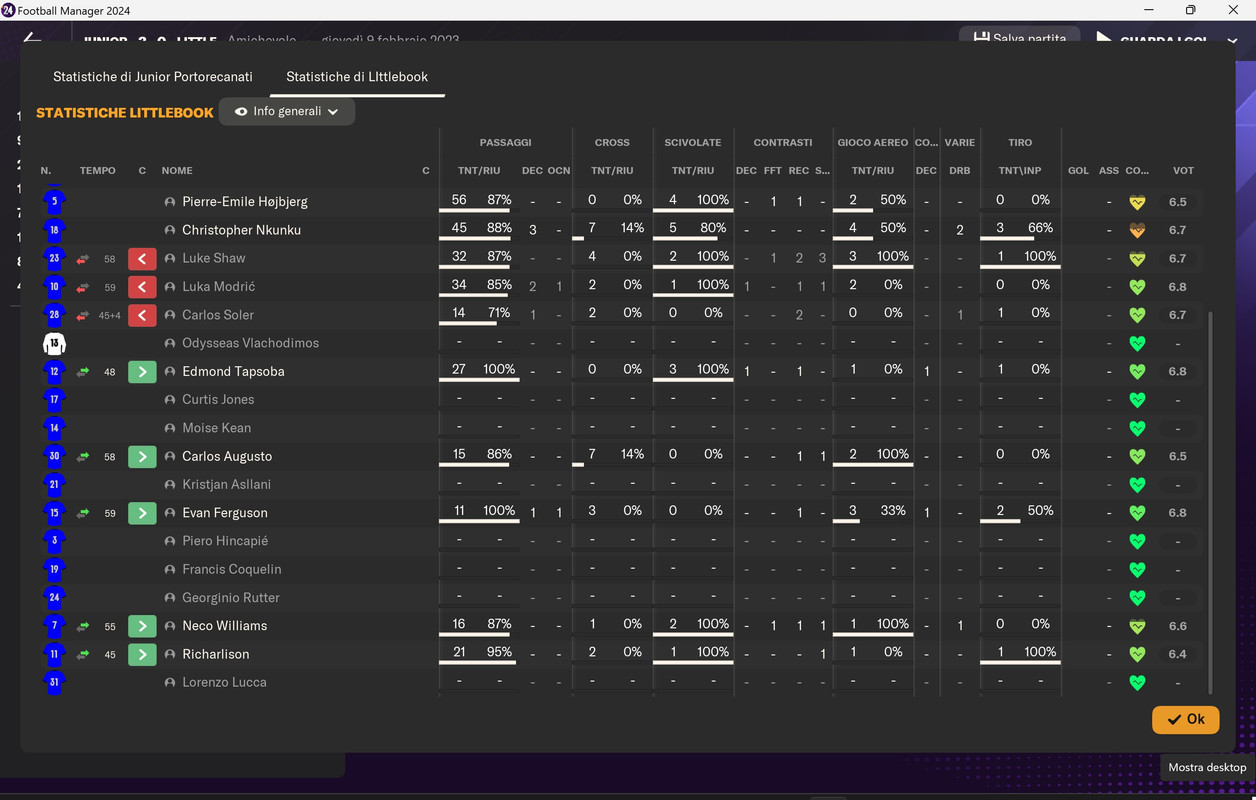Viewport: 1256px width, 800px height.
Task: Click the green substituted-on arrow for Evan Ferguson
Action: [x=142, y=513]
